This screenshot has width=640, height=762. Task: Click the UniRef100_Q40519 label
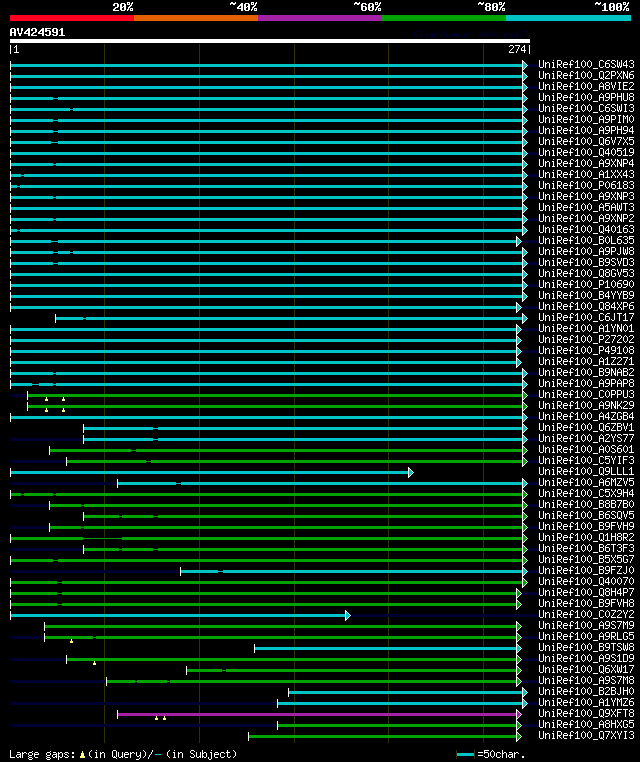coord(586,152)
